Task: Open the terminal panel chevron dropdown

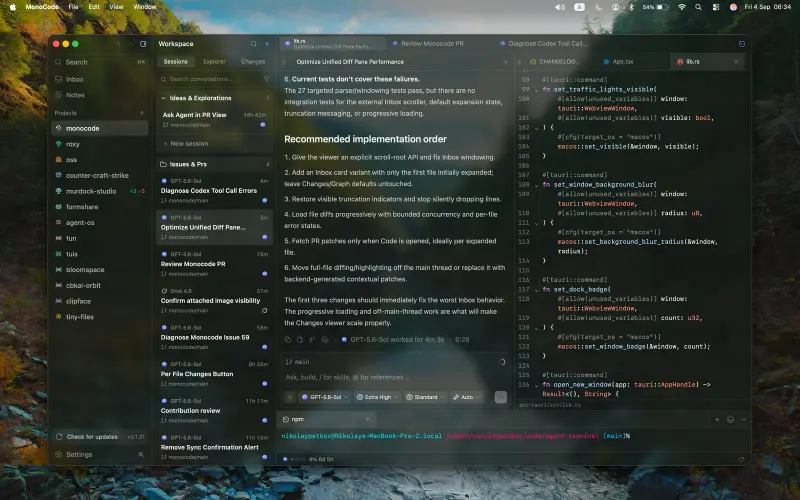Action: 743,419
